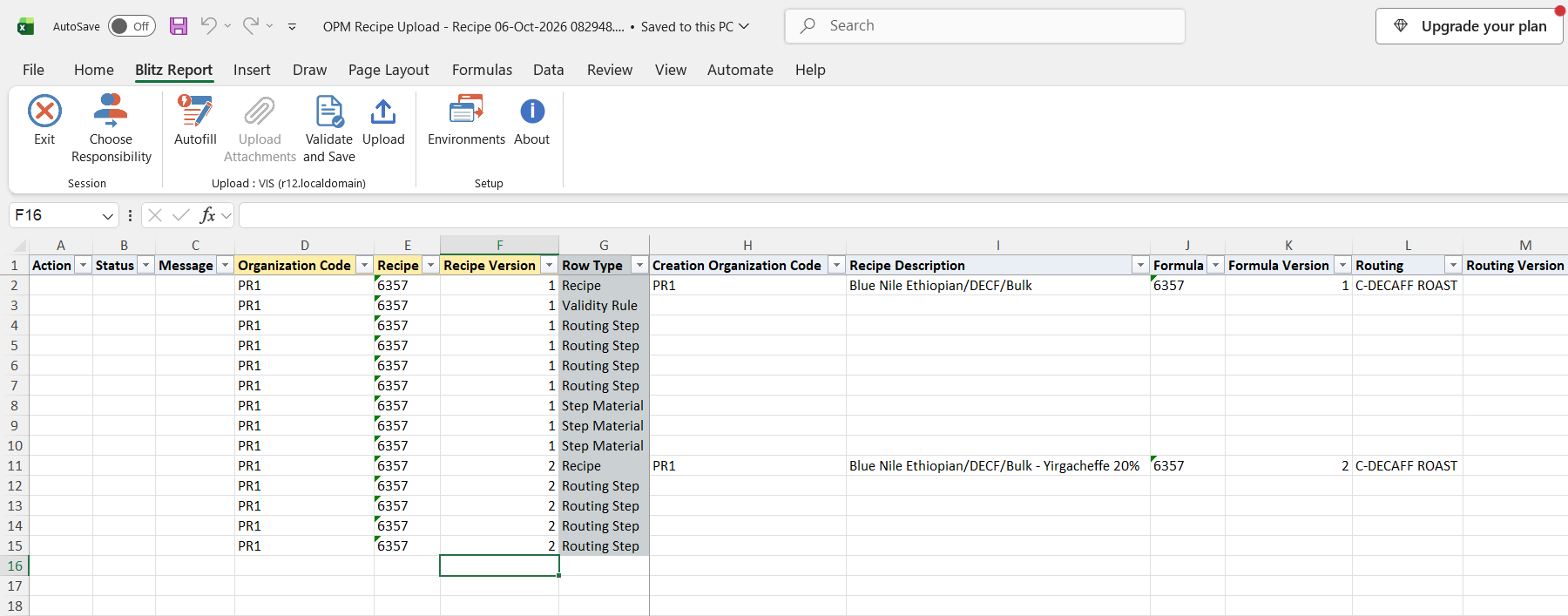Click the Upload arrow icon
The height and width of the screenshot is (616, 1568).
pyautogui.click(x=383, y=112)
